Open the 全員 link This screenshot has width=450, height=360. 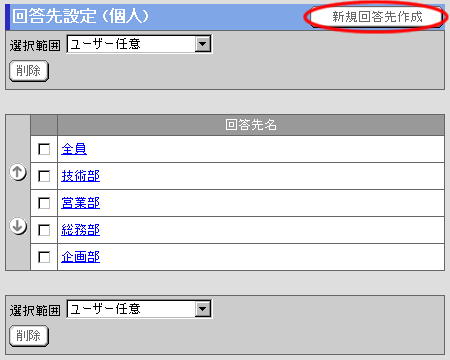[x=74, y=149]
